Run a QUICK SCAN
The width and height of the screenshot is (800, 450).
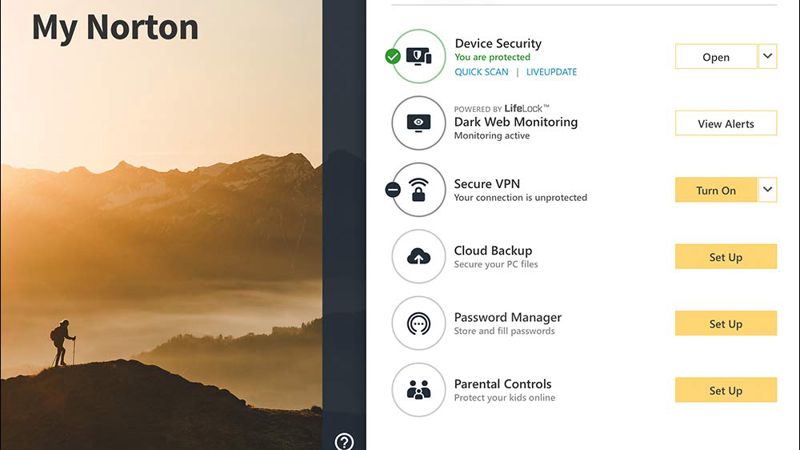(x=481, y=72)
